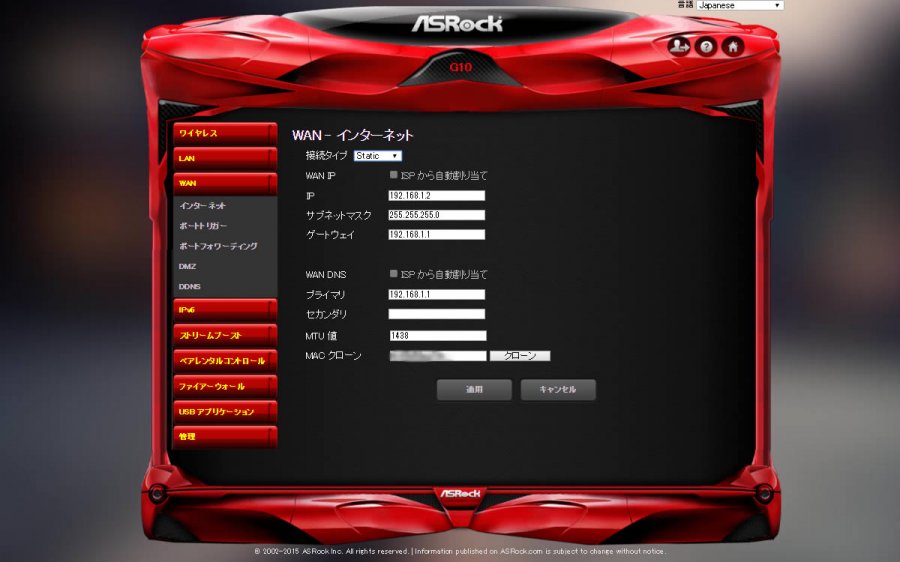Go to the home icon

click(733, 46)
